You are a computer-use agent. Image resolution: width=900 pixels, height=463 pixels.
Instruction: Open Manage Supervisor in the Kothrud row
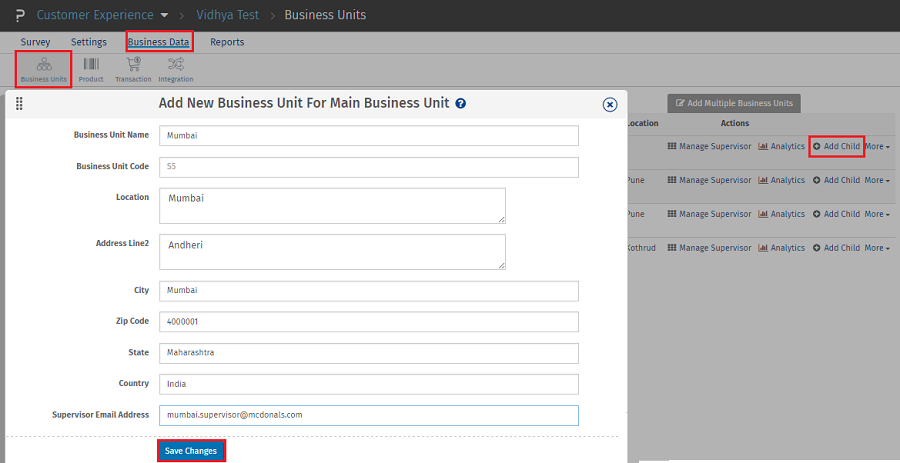tap(709, 248)
